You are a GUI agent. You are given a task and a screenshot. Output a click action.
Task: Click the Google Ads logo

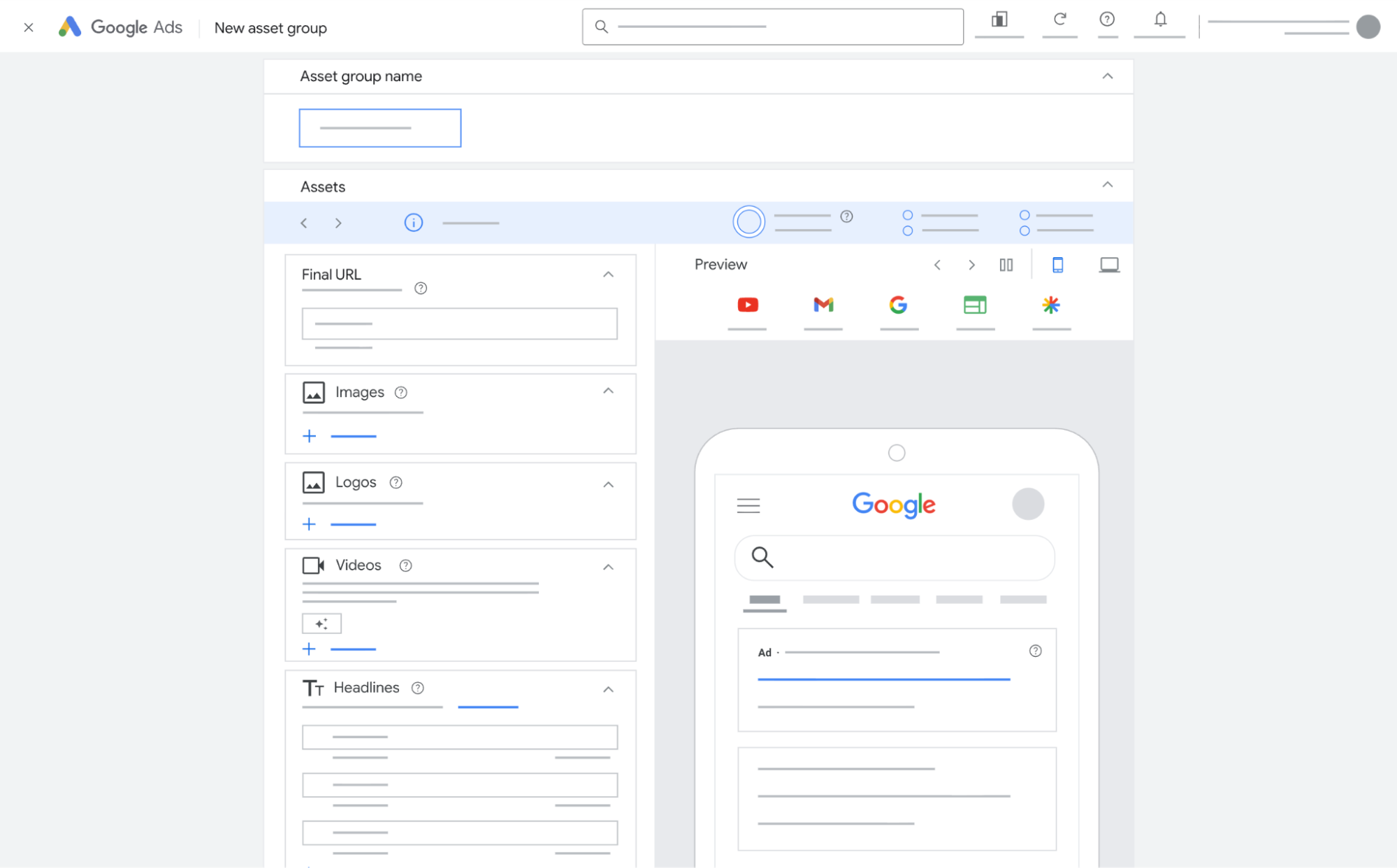pos(120,27)
